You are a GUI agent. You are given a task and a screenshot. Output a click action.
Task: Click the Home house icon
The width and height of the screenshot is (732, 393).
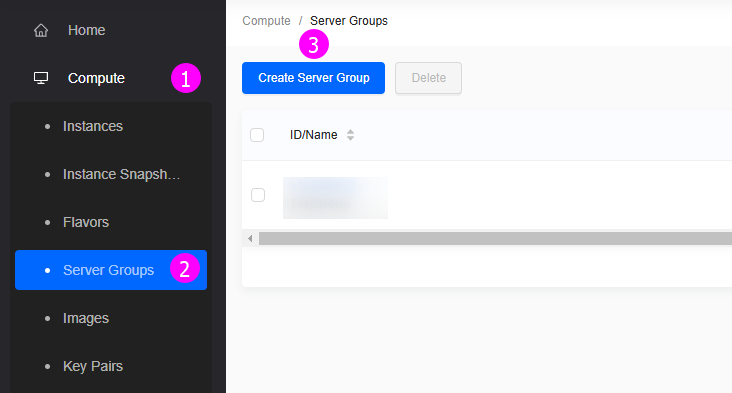point(41,30)
